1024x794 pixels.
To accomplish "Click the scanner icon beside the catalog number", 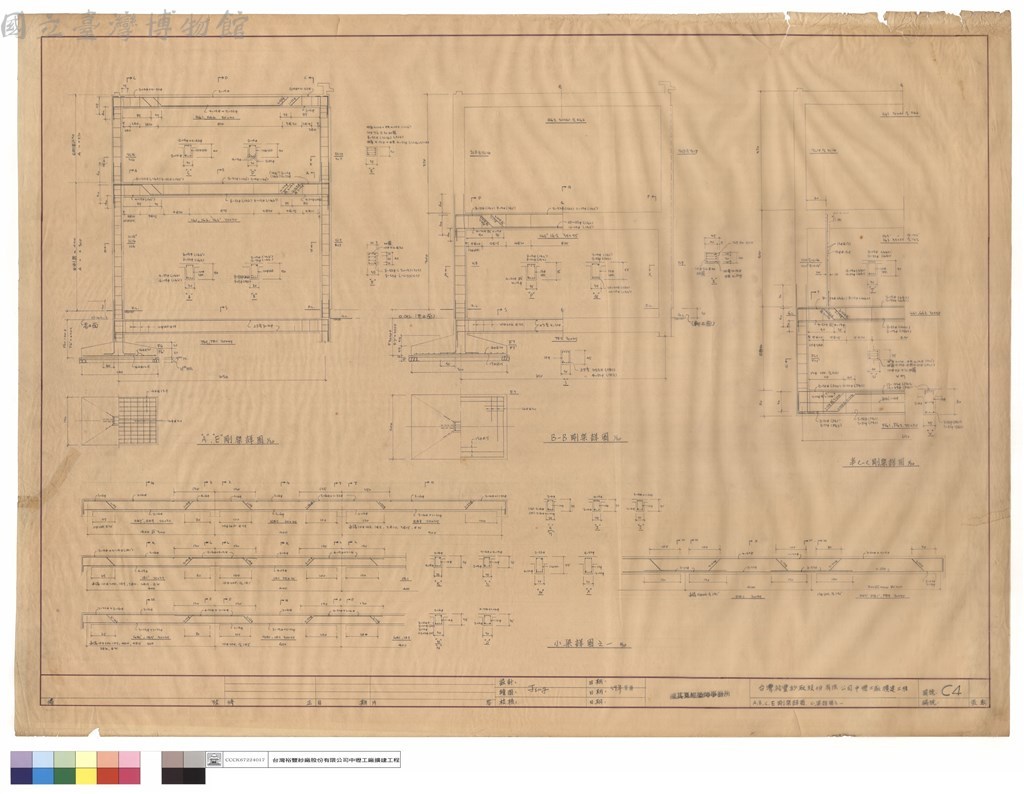I will [214, 759].
